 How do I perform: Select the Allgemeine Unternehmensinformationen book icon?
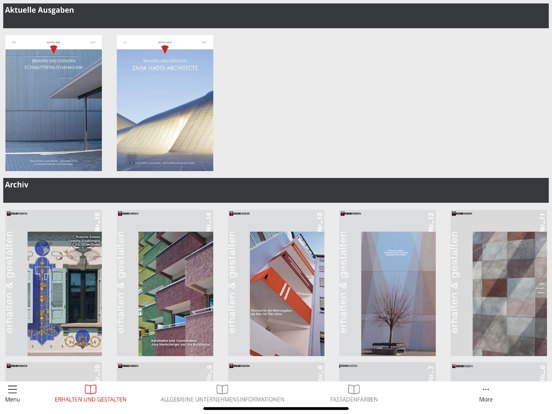(x=222, y=389)
